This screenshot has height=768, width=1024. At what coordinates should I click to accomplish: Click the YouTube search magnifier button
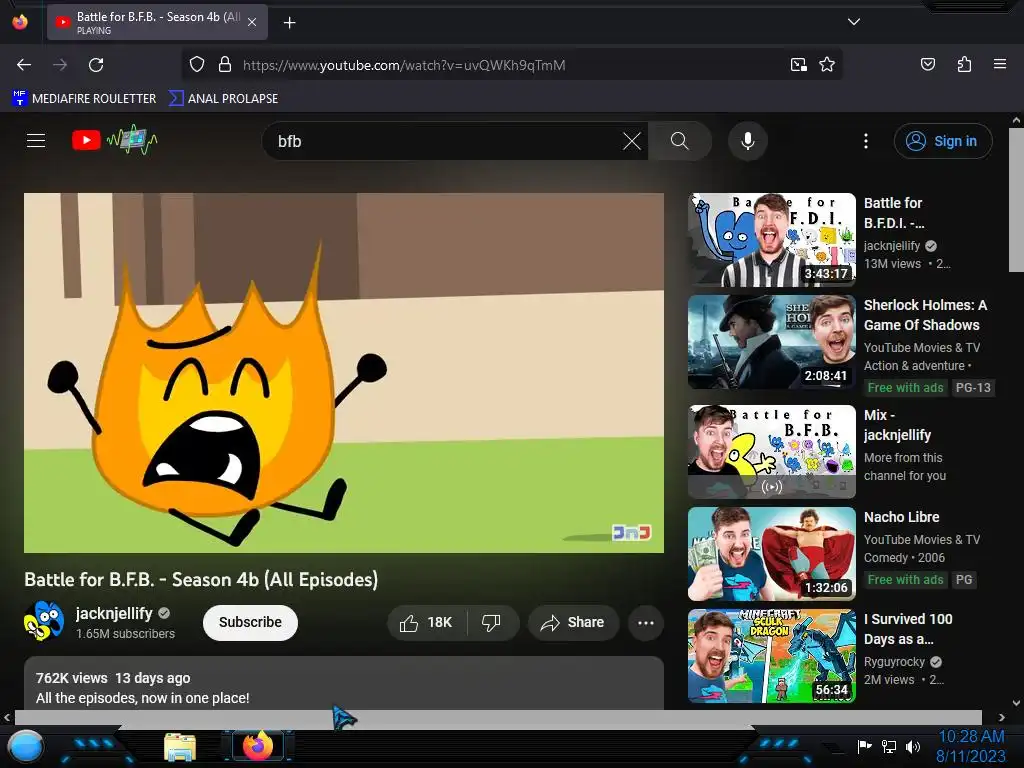(680, 141)
